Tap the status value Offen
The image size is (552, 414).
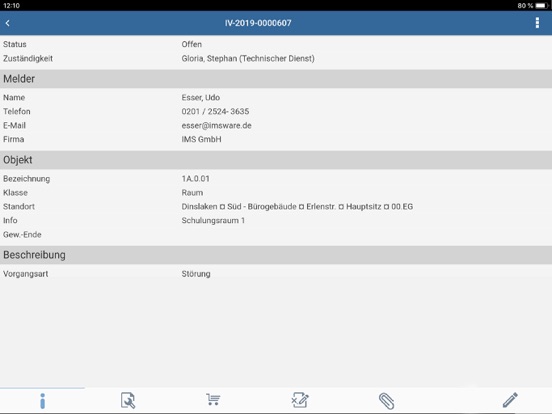[x=192, y=44]
